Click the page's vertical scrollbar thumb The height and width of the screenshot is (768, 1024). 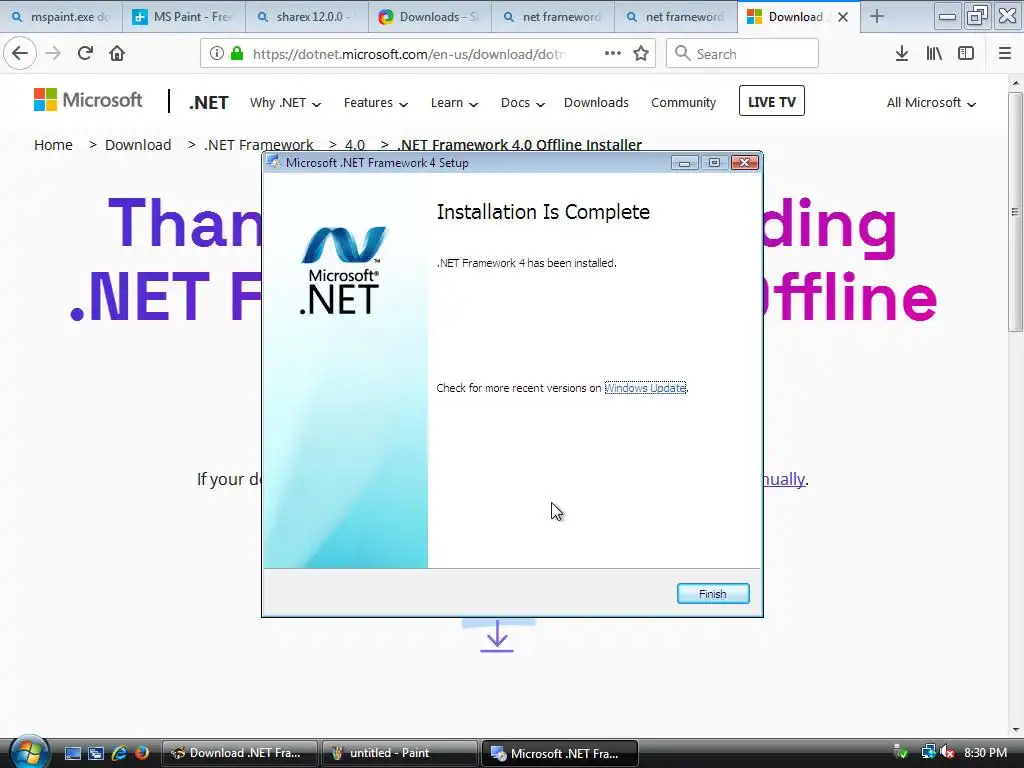tap(1016, 212)
